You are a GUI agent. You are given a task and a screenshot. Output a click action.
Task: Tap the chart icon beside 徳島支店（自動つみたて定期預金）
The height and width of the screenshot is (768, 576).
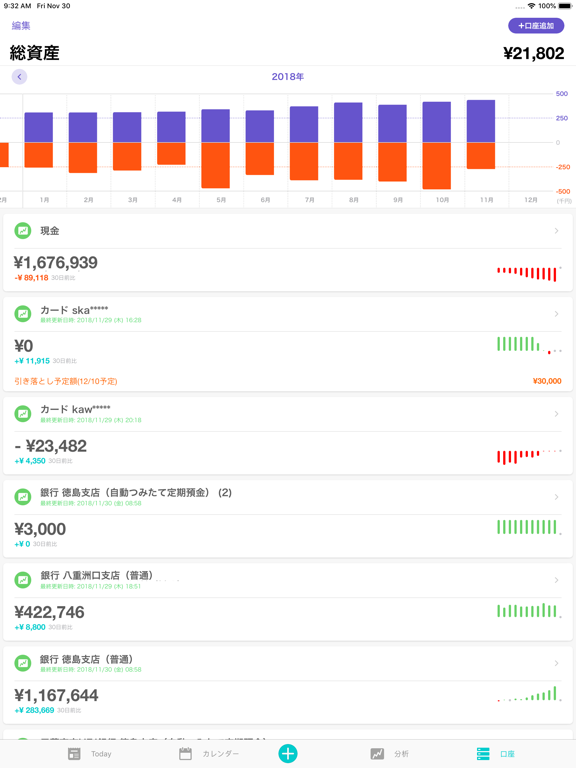coord(23,497)
